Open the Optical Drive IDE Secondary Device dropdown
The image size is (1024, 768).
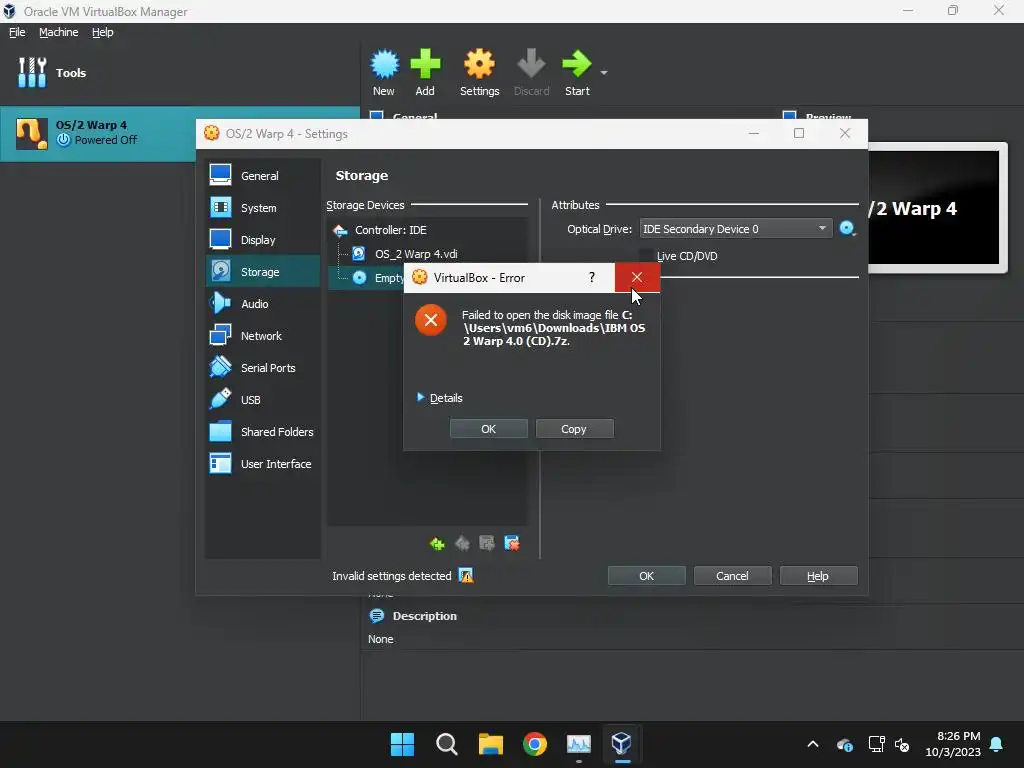(x=735, y=229)
